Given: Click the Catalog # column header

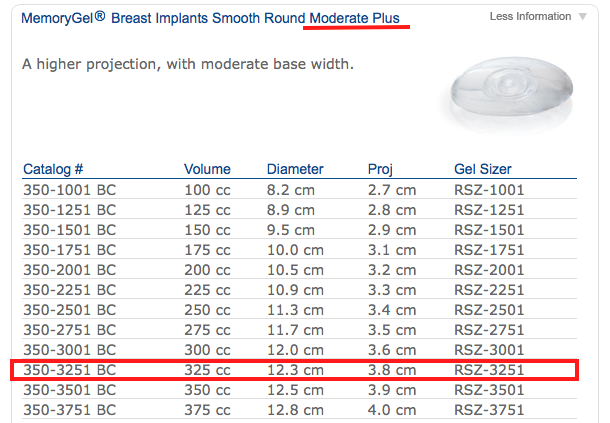Looking at the screenshot, I should pos(53,169).
